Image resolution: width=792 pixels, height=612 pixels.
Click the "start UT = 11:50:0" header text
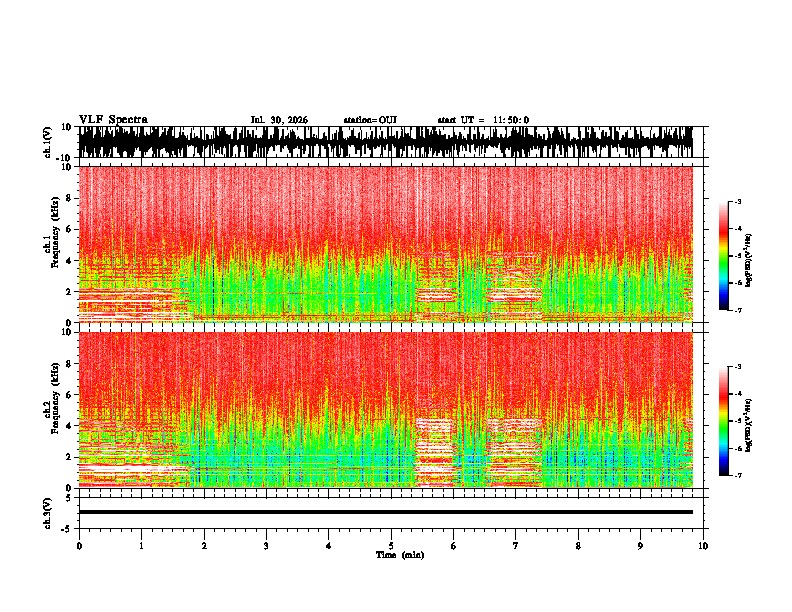483,120
